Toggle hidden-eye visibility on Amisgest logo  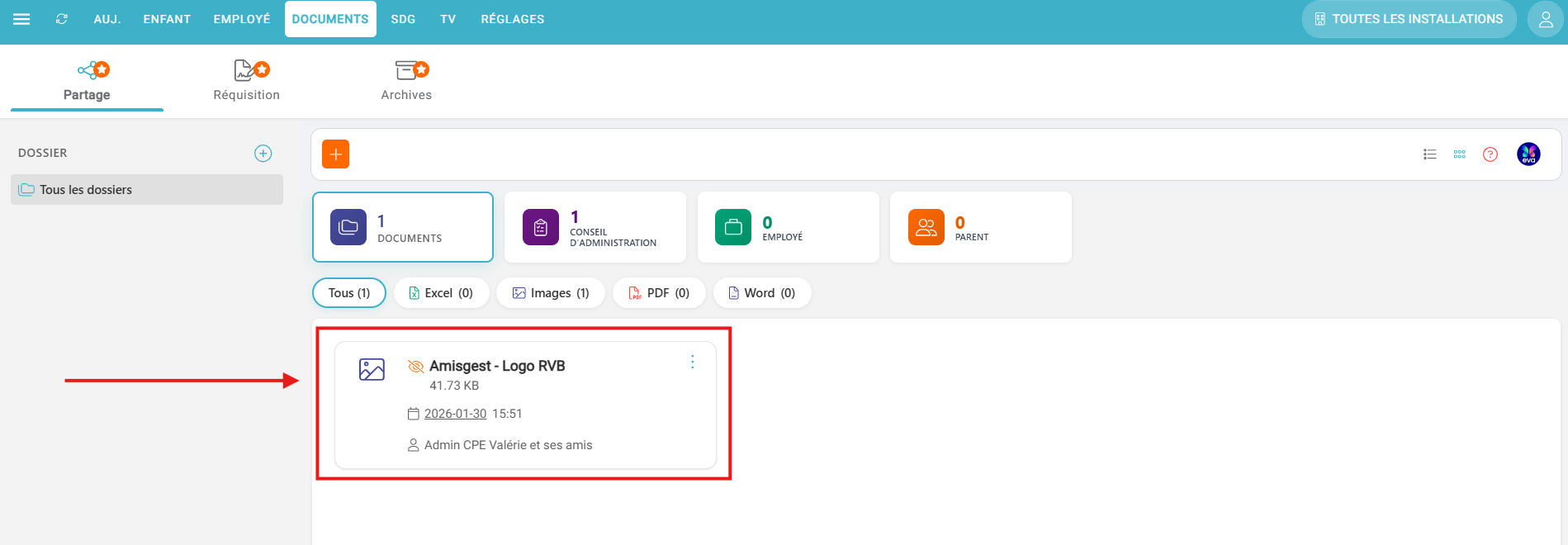click(415, 366)
